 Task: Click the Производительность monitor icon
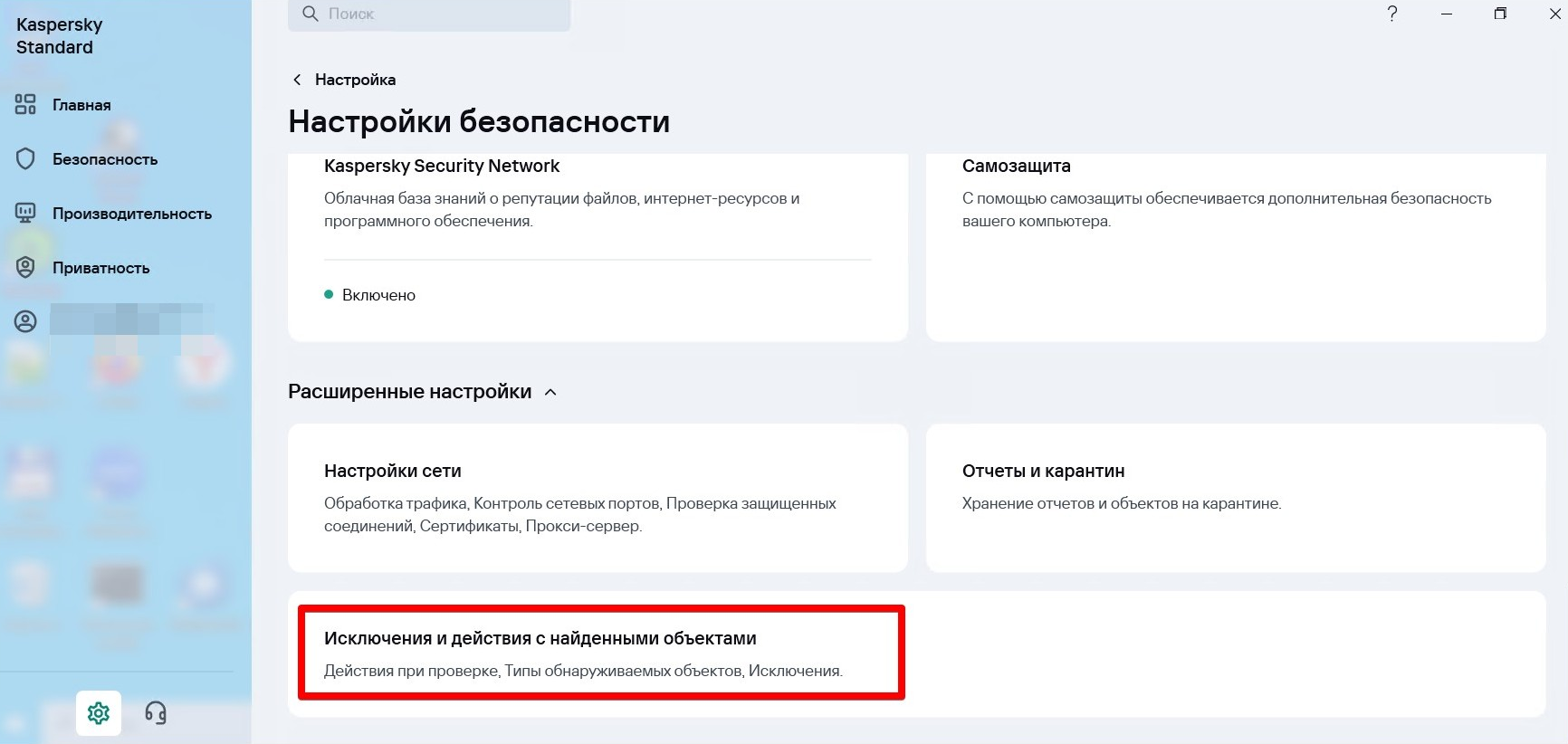(25, 214)
